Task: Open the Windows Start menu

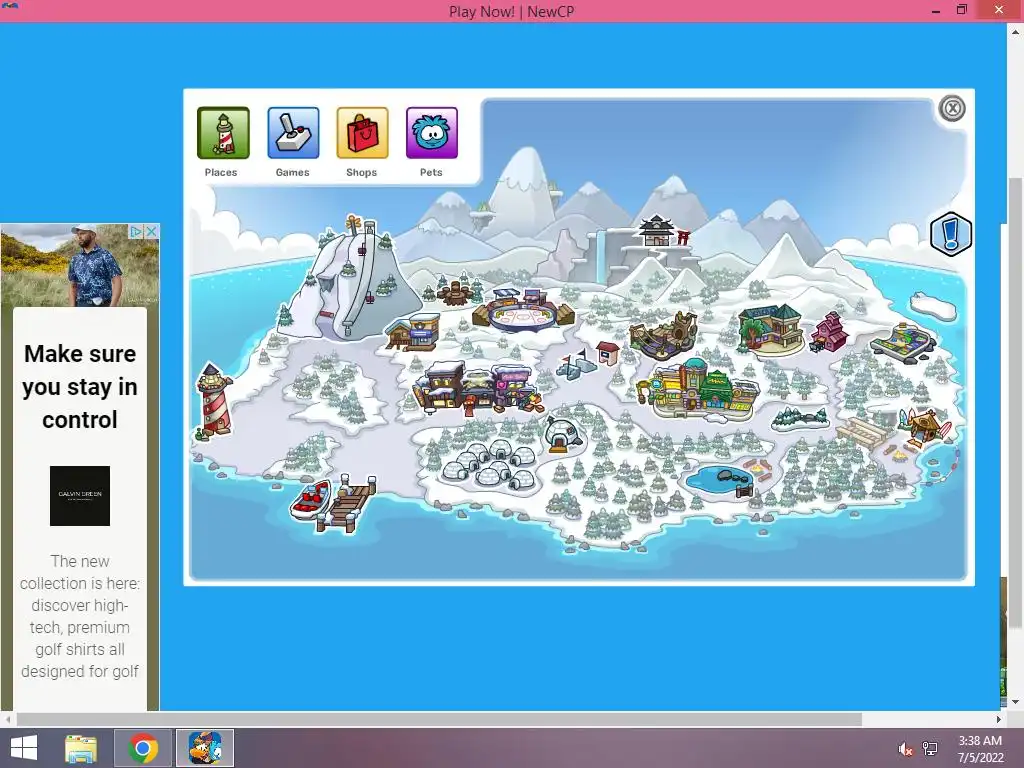Action: [24, 748]
